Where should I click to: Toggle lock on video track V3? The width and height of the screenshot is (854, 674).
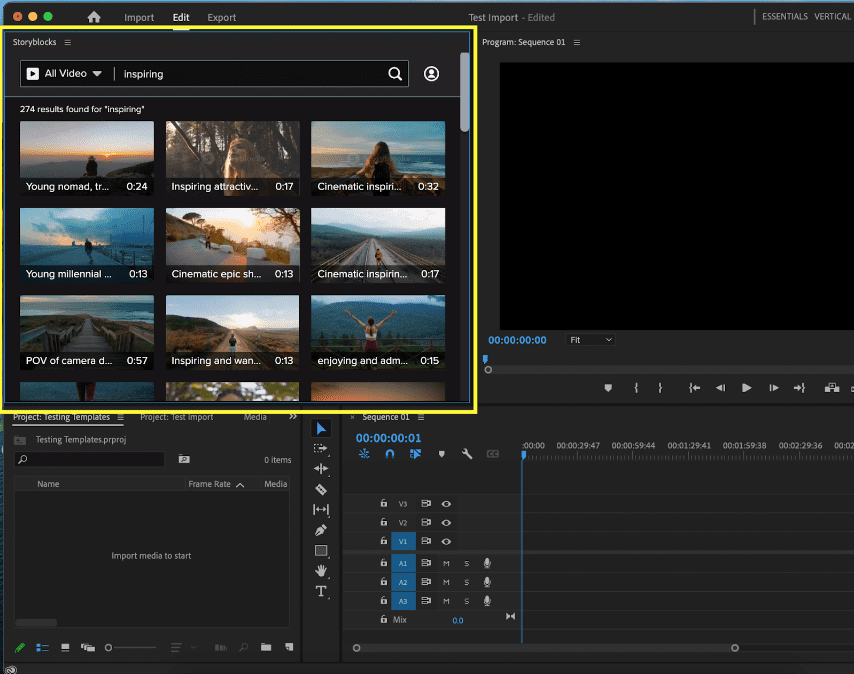383,504
